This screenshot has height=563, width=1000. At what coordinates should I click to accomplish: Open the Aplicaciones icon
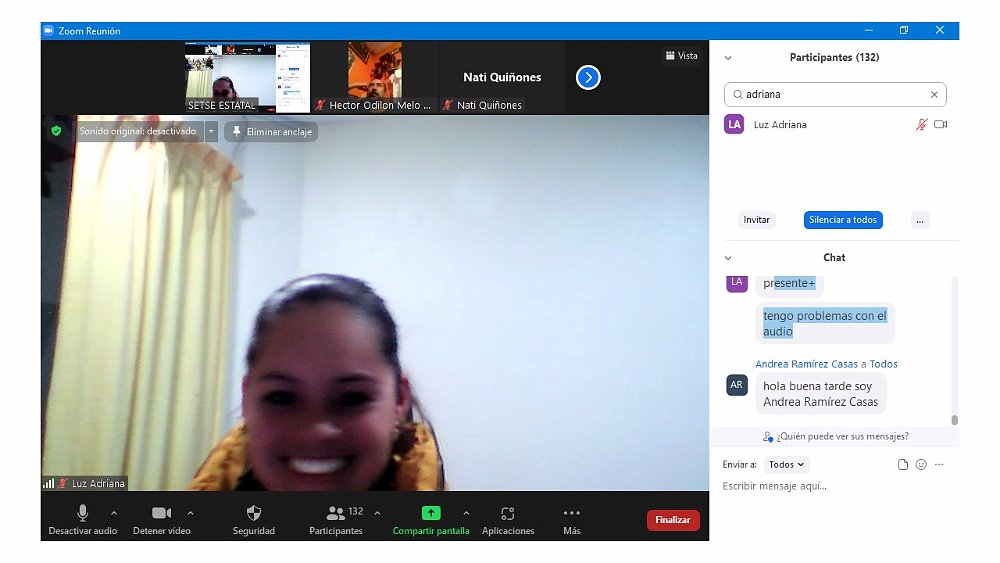point(508,513)
